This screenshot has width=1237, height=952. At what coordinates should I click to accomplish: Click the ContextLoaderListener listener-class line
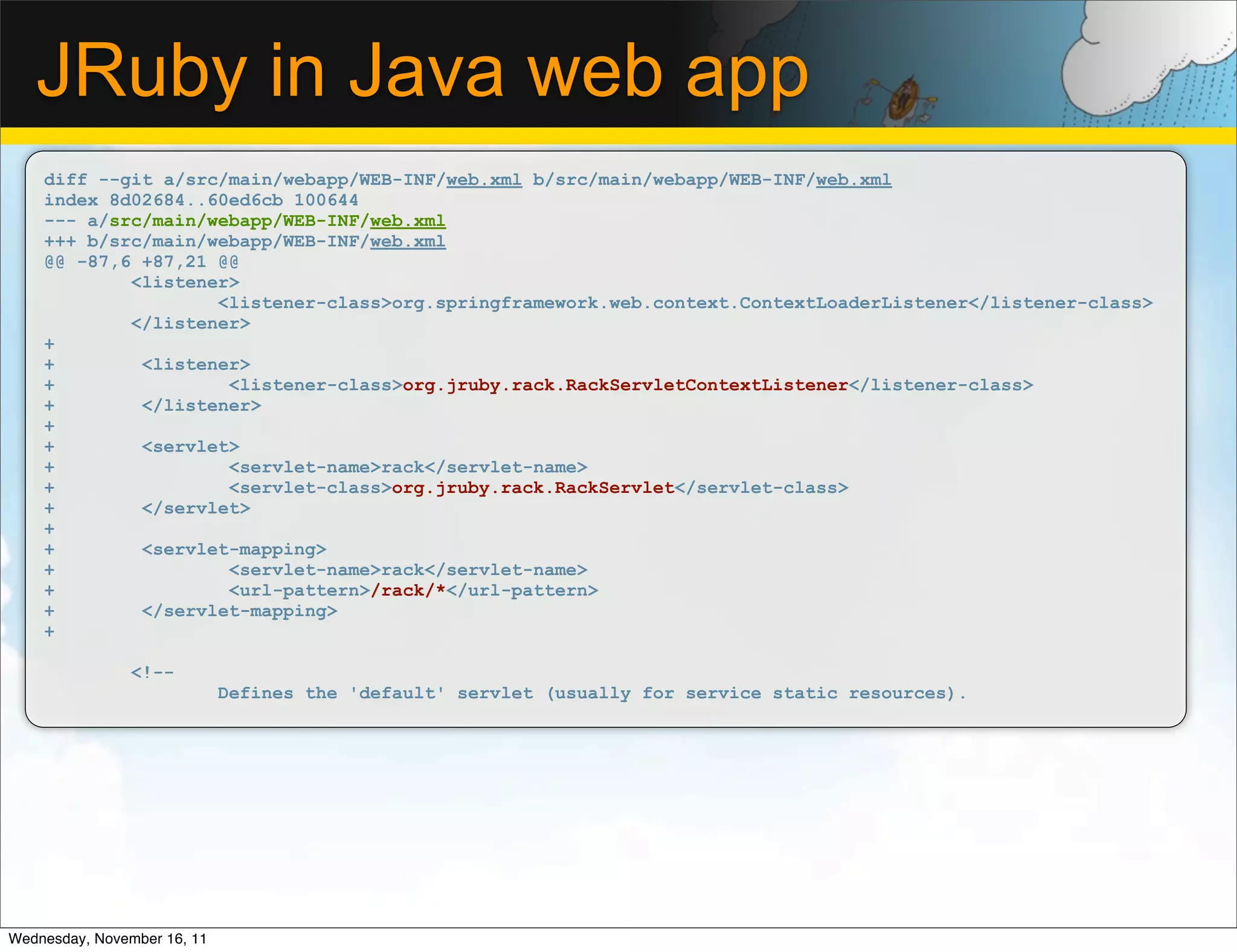click(x=685, y=303)
